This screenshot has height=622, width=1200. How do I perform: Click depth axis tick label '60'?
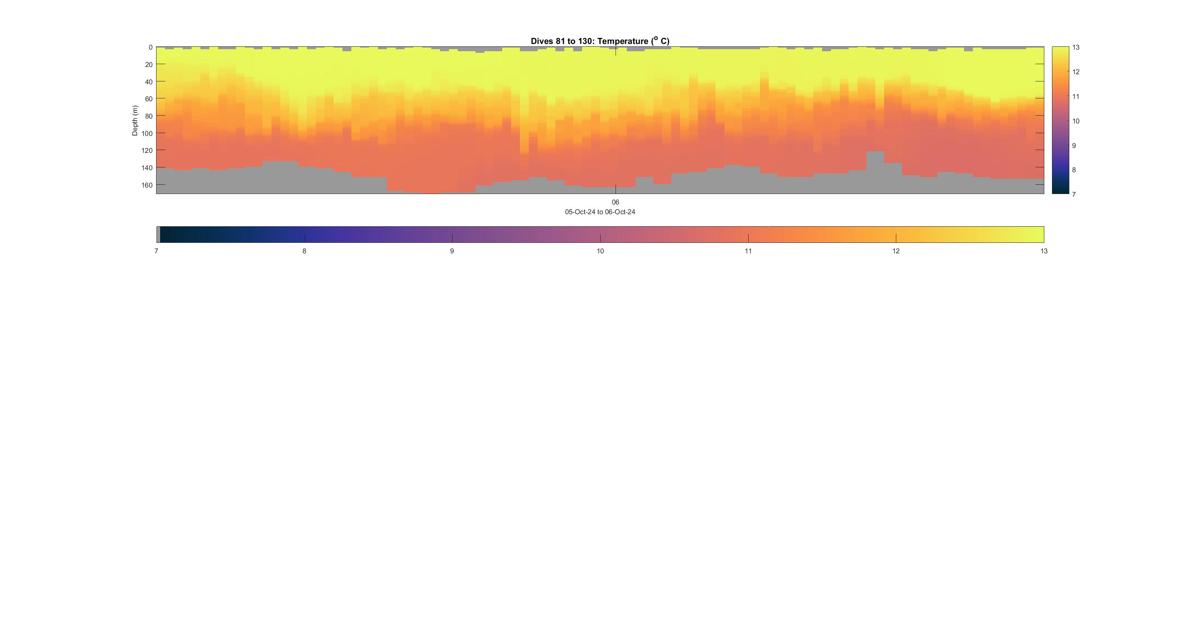click(x=148, y=99)
